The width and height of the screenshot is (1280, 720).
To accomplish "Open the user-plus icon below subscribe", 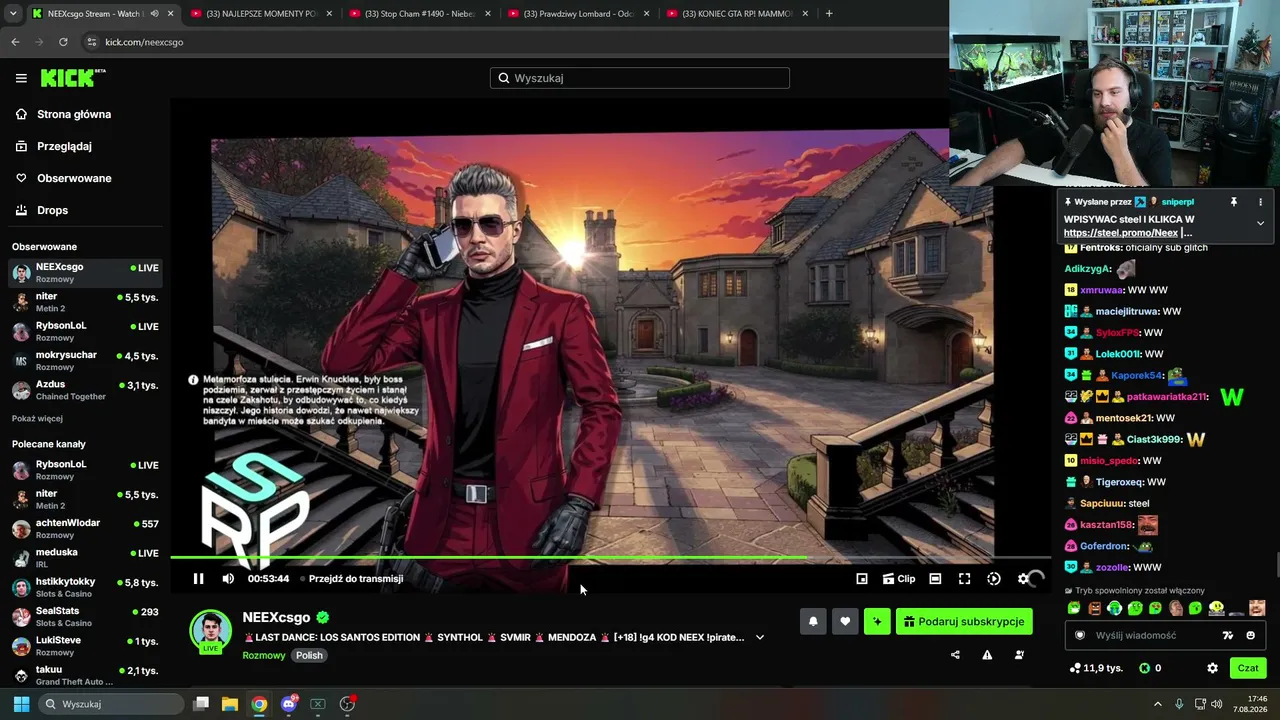I will pyautogui.click(x=1019, y=655).
